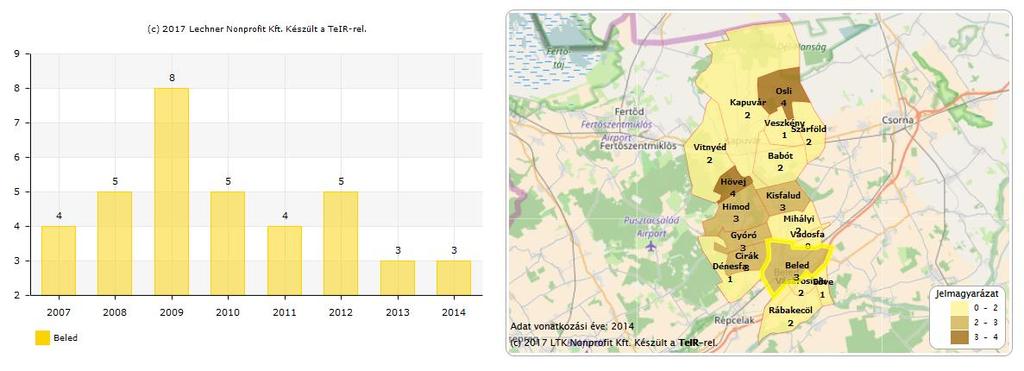The height and width of the screenshot is (371, 1024).
Task: Select the 2014 bar in the chart
Action: pyautogui.click(x=454, y=278)
